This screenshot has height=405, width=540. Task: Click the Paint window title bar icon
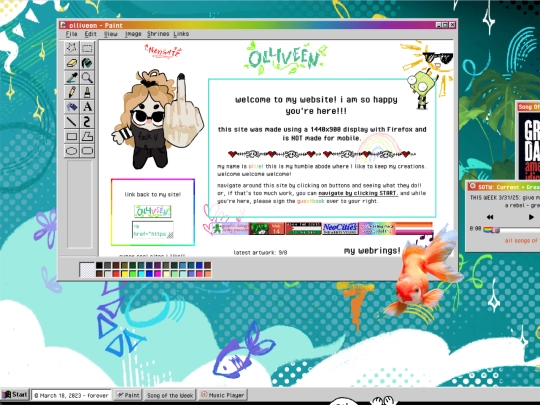[63, 25]
